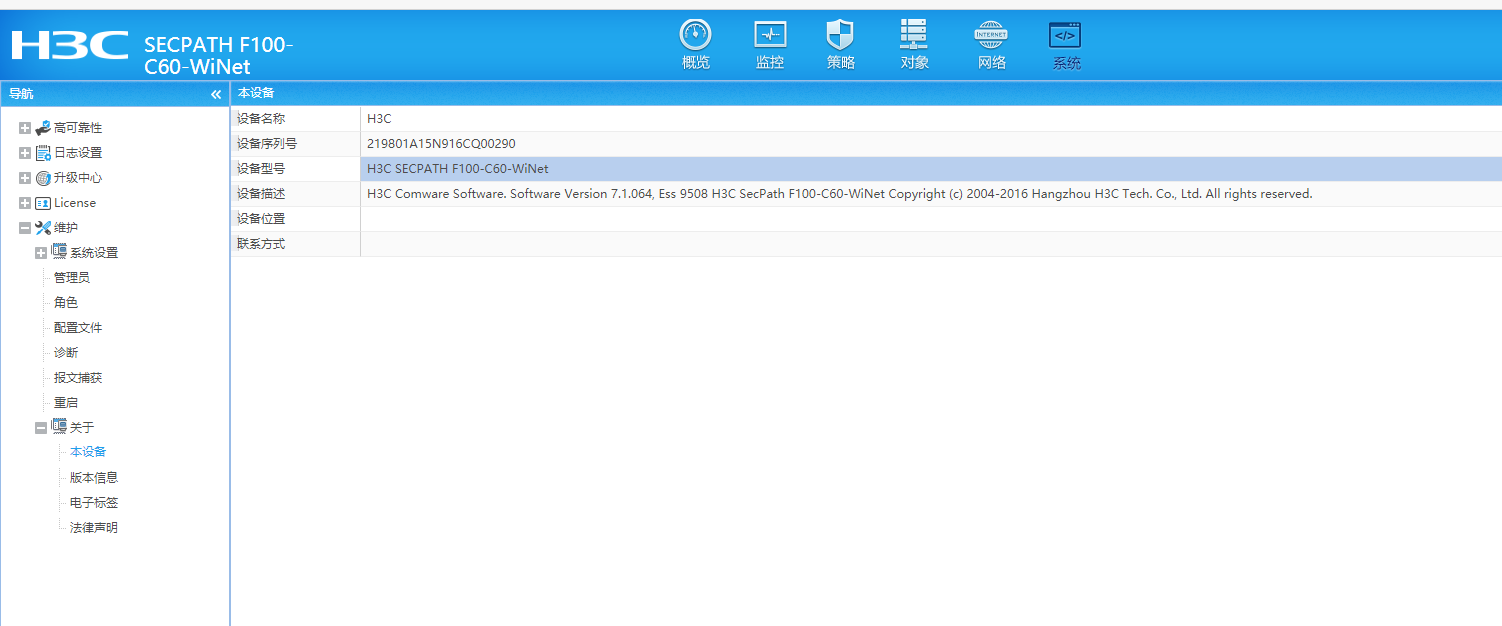Click the 设备名称 field label
Screen dimensions: 1502x626
pos(261,119)
